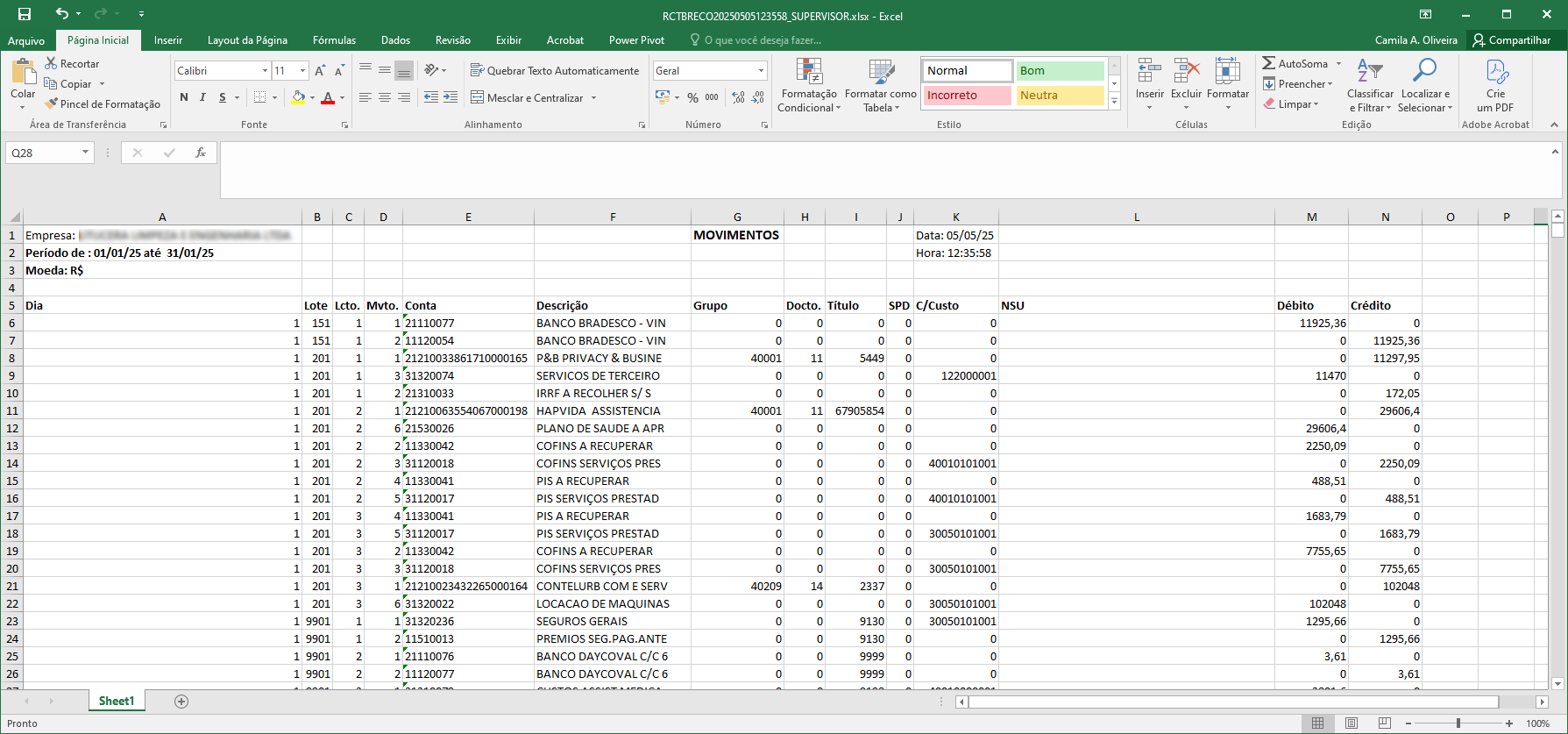Screen dimensions: 1568x734
Task: Open the font name Calibri dropdown
Action: 265,70
